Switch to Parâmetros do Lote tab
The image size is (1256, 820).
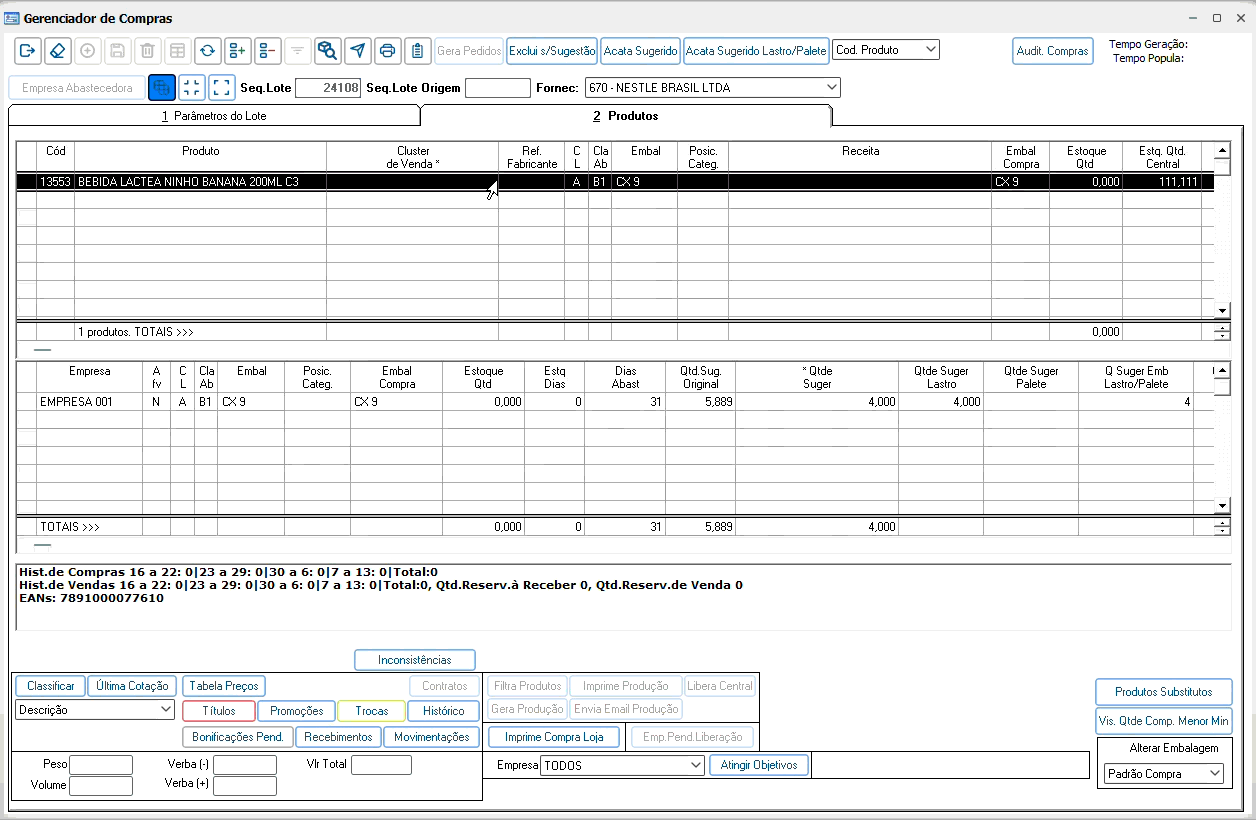(214, 116)
